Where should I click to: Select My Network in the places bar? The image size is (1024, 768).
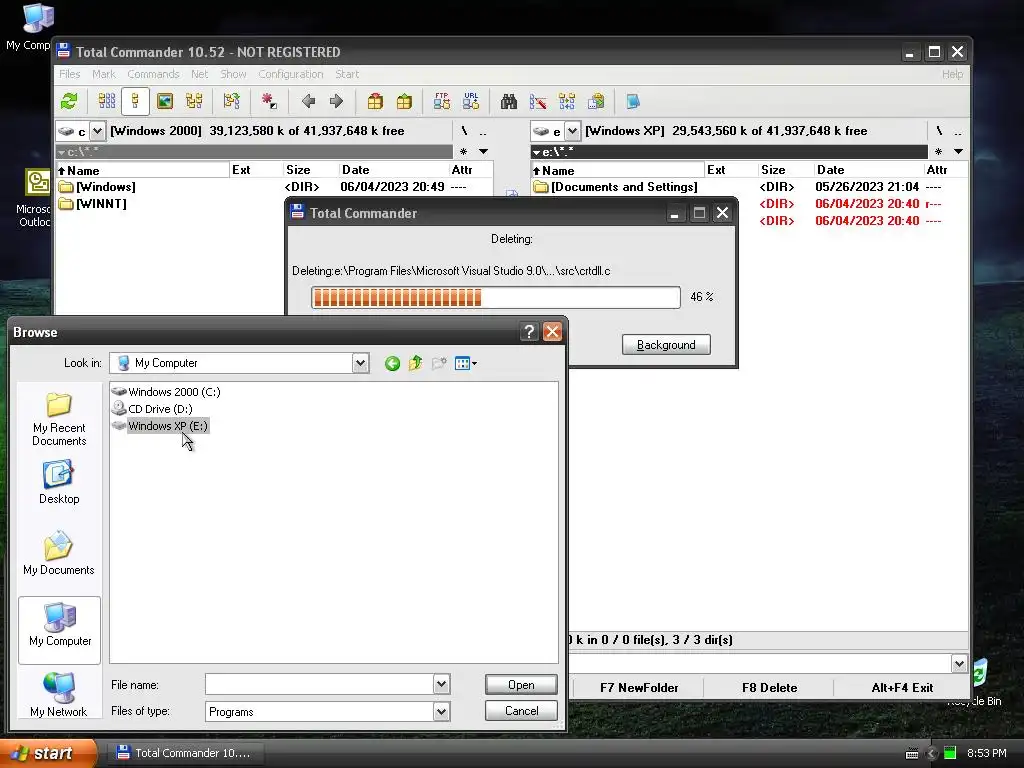(x=59, y=694)
